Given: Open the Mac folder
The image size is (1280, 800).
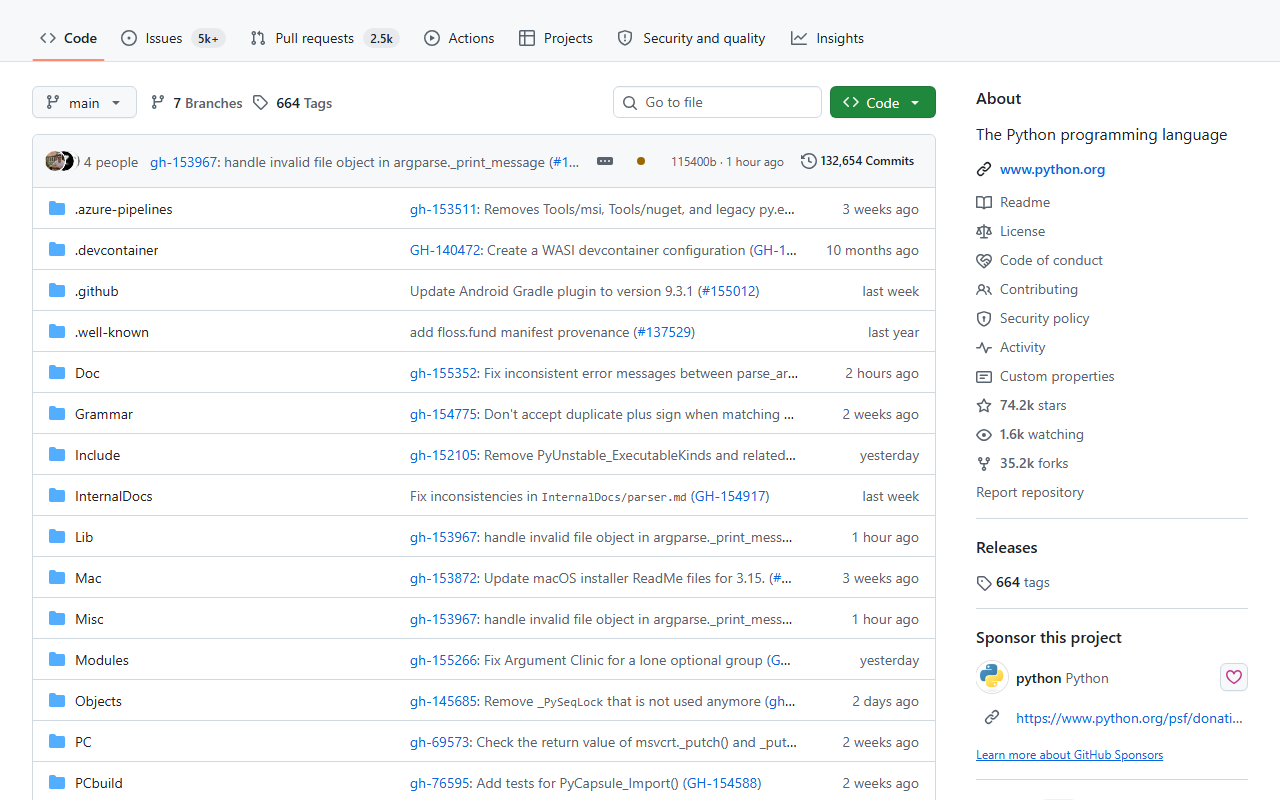Looking at the screenshot, I should (x=88, y=578).
